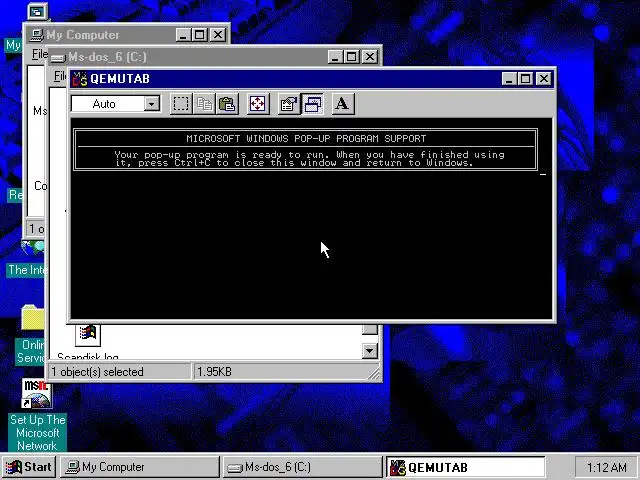Screen dimensions: 640x480
Task: Click the MS-DOS icon in QEMUTAB title bar
Action: (80, 79)
